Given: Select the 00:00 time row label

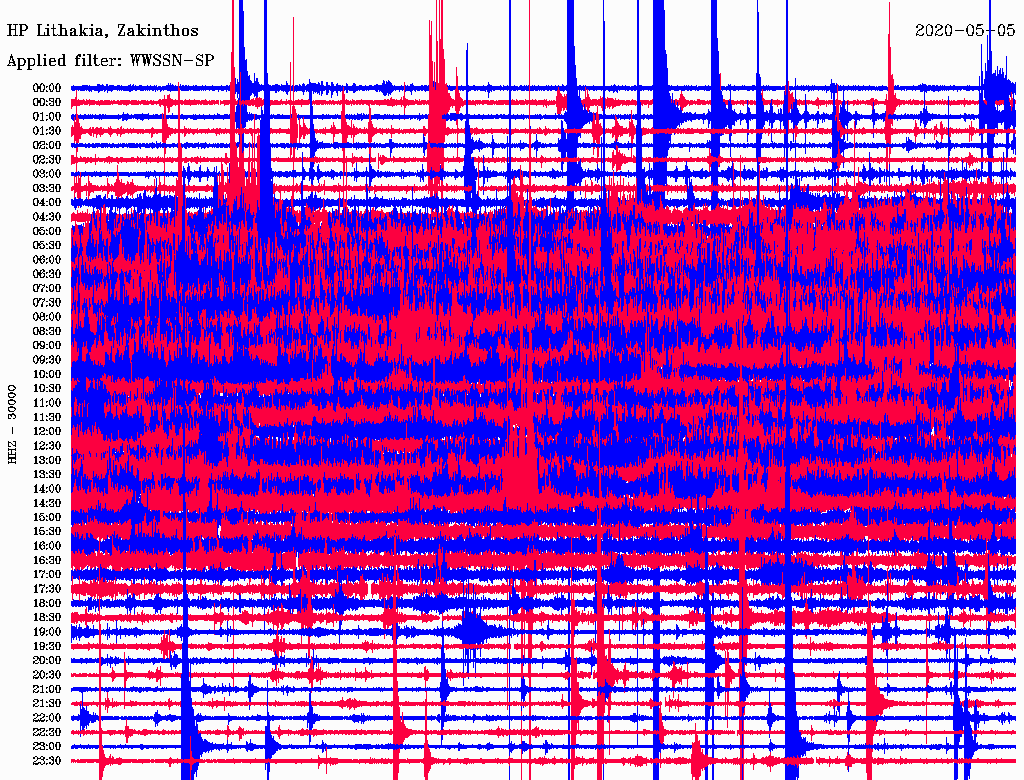Looking at the screenshot, I should pos(47,88).
